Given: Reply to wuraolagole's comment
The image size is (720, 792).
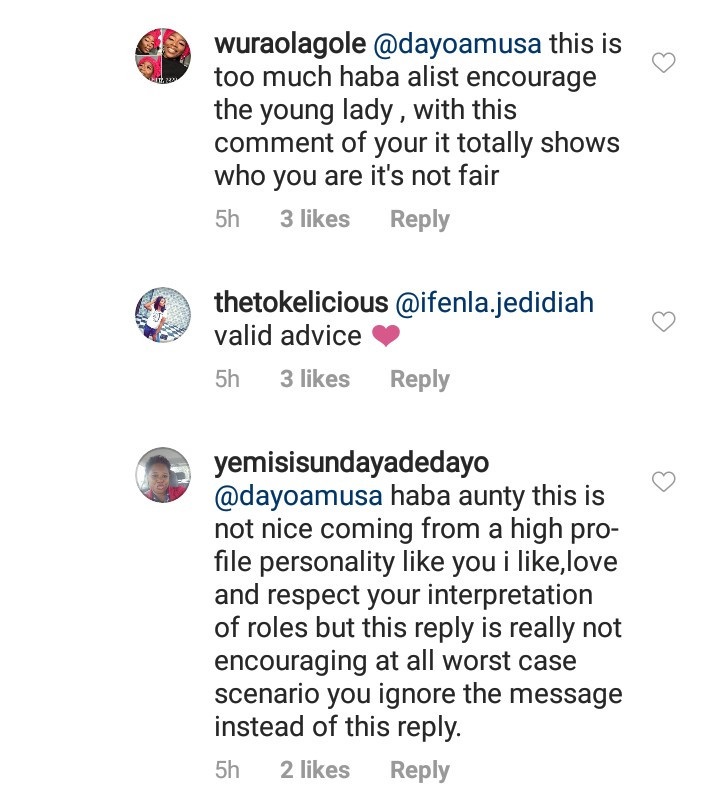Looking at the screenshot, I should point(419,219).
